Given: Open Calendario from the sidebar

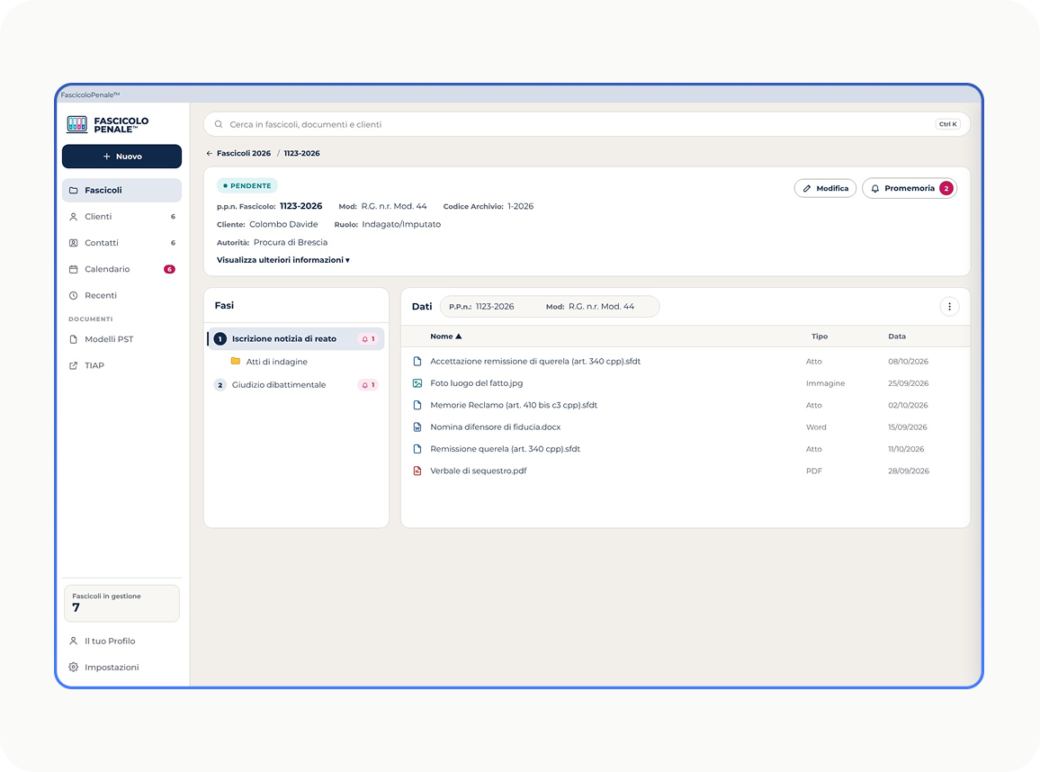Looking at the screenshot, I should pos(122,269).
